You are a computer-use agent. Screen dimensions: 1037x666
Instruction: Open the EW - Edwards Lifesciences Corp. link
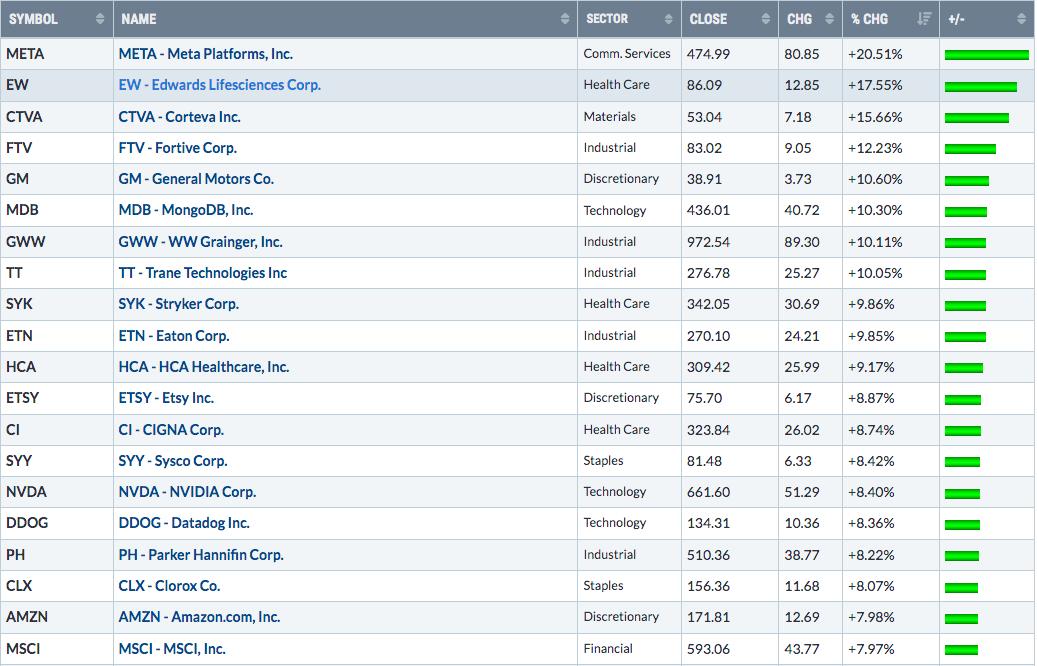[x=219, y=85]
